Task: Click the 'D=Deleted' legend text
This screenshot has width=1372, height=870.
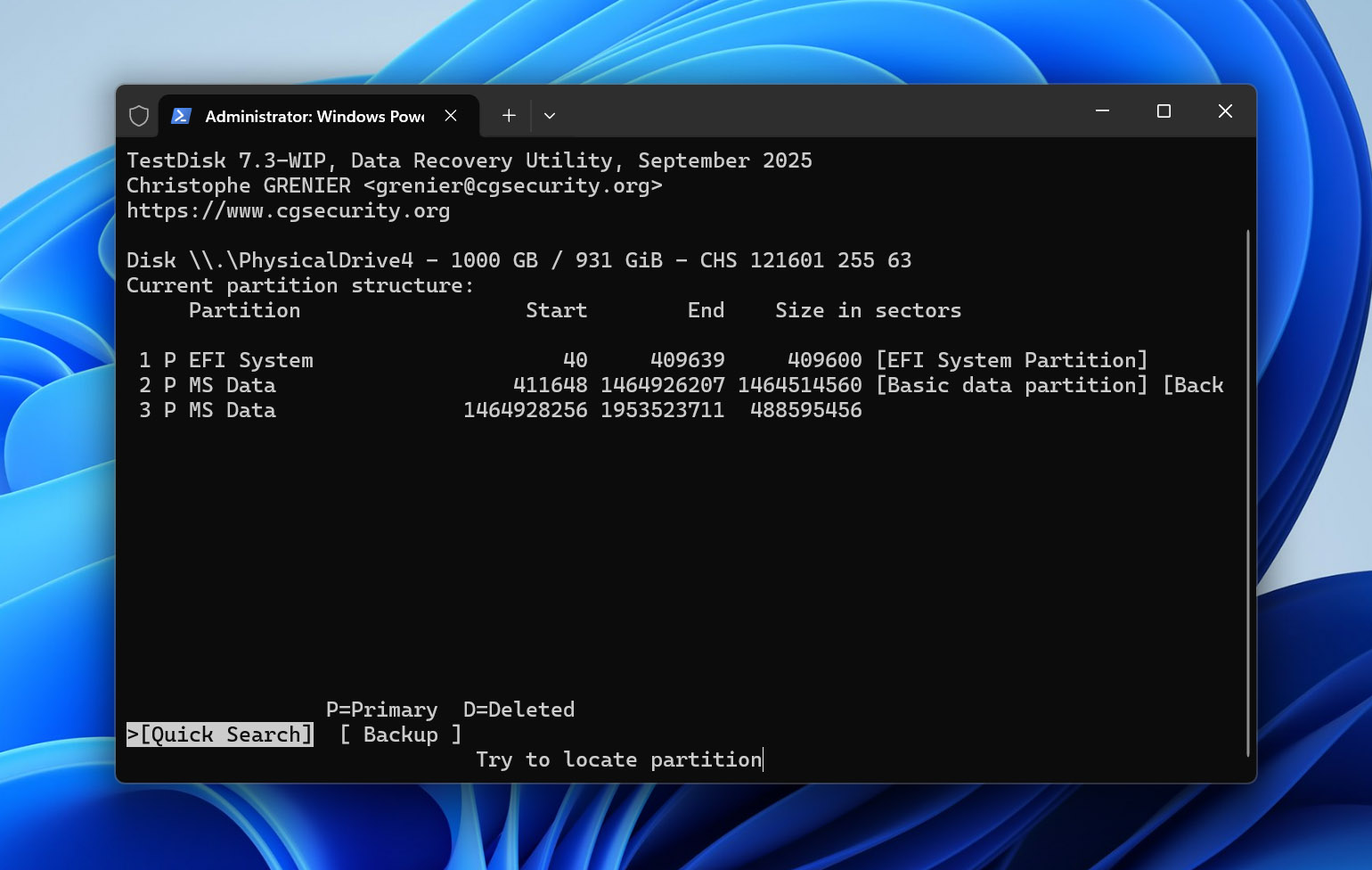Action: (519, 710)
